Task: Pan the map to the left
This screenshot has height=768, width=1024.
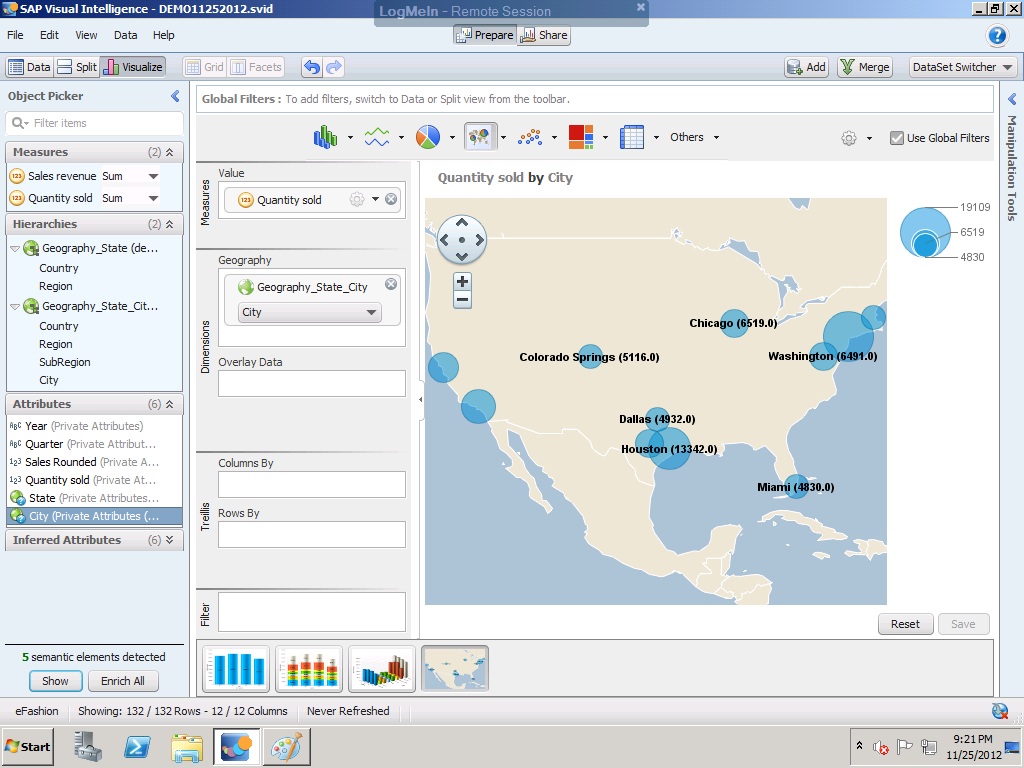Action: [444, 240]
